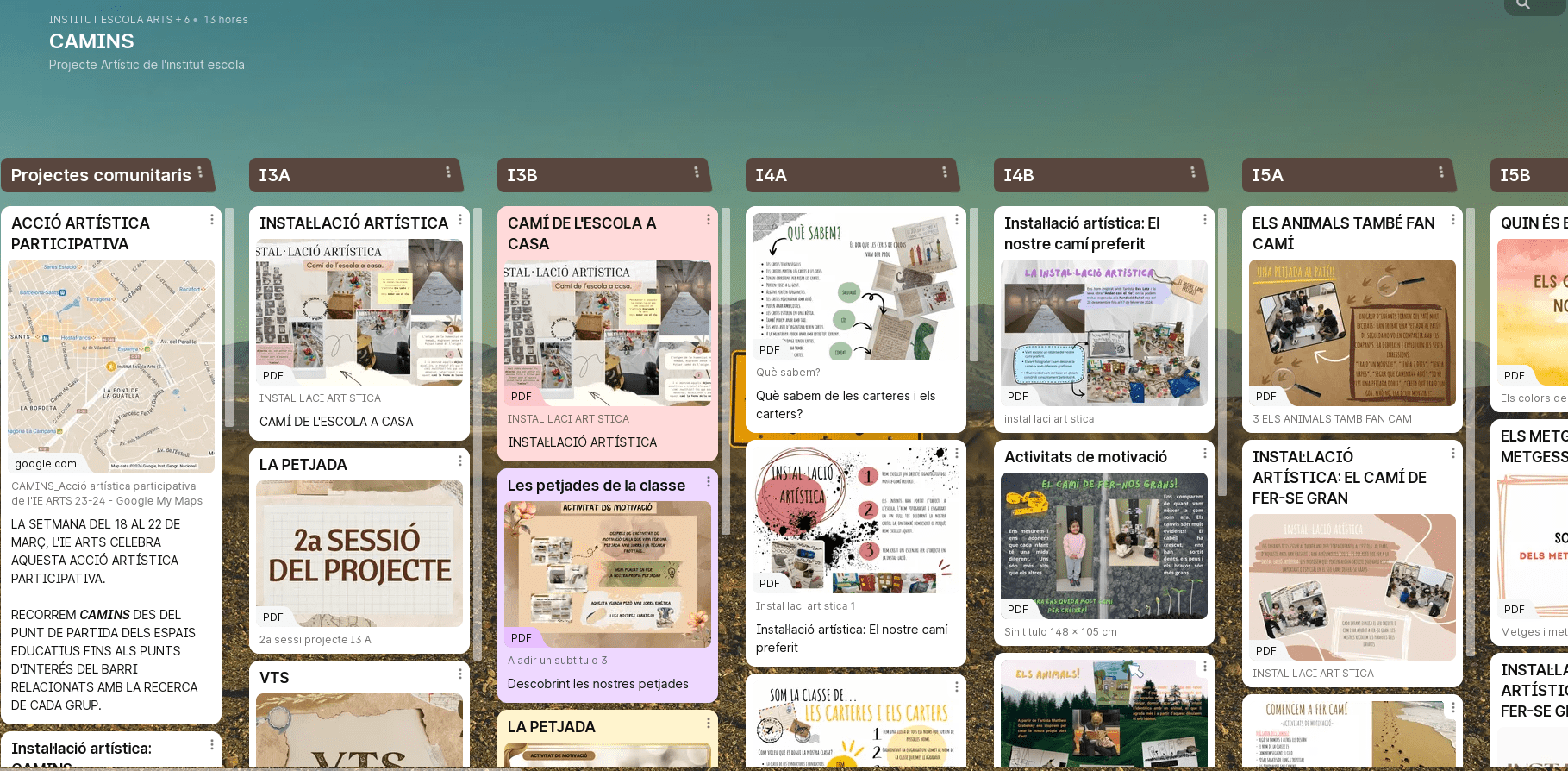The height and width of the screenshot is (771, 1568).
Task: Open the I4B La instal·lació artística PDF thumbnail
Action: tap(1104, 333)
